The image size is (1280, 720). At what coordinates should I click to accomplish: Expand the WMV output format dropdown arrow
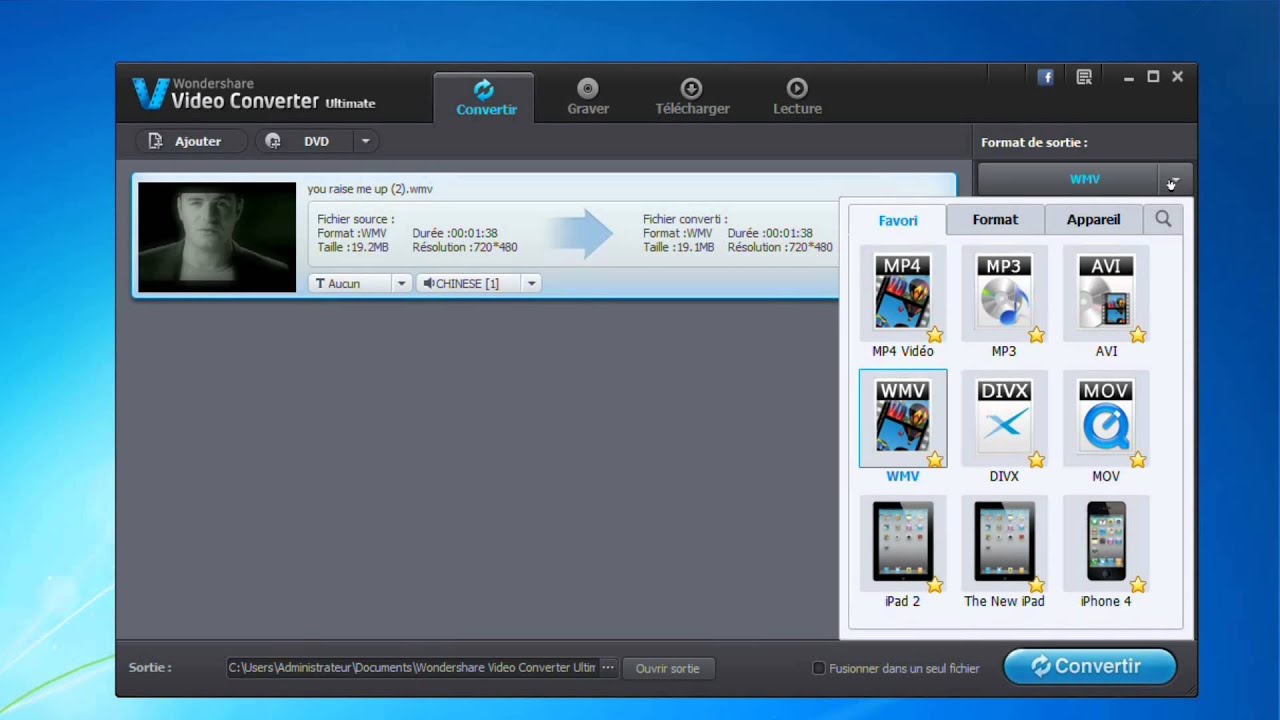tap(1174, 181)
